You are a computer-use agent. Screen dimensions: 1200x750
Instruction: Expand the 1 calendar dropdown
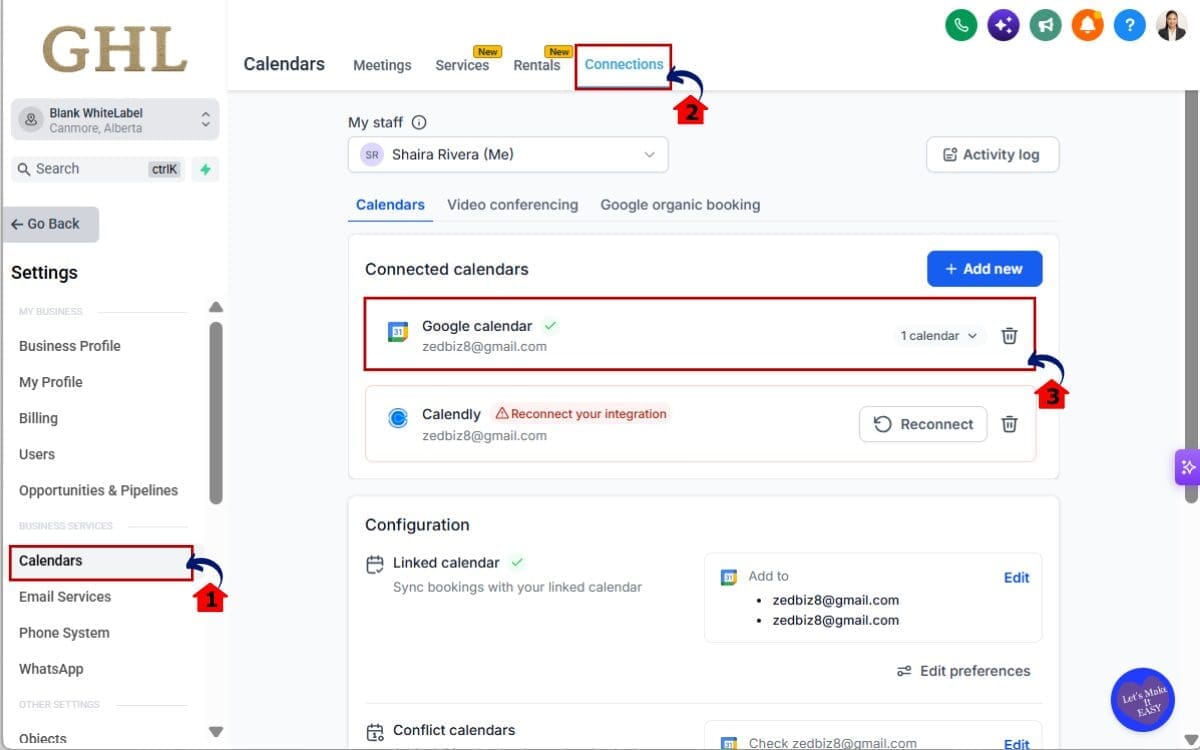click(938, 336)
